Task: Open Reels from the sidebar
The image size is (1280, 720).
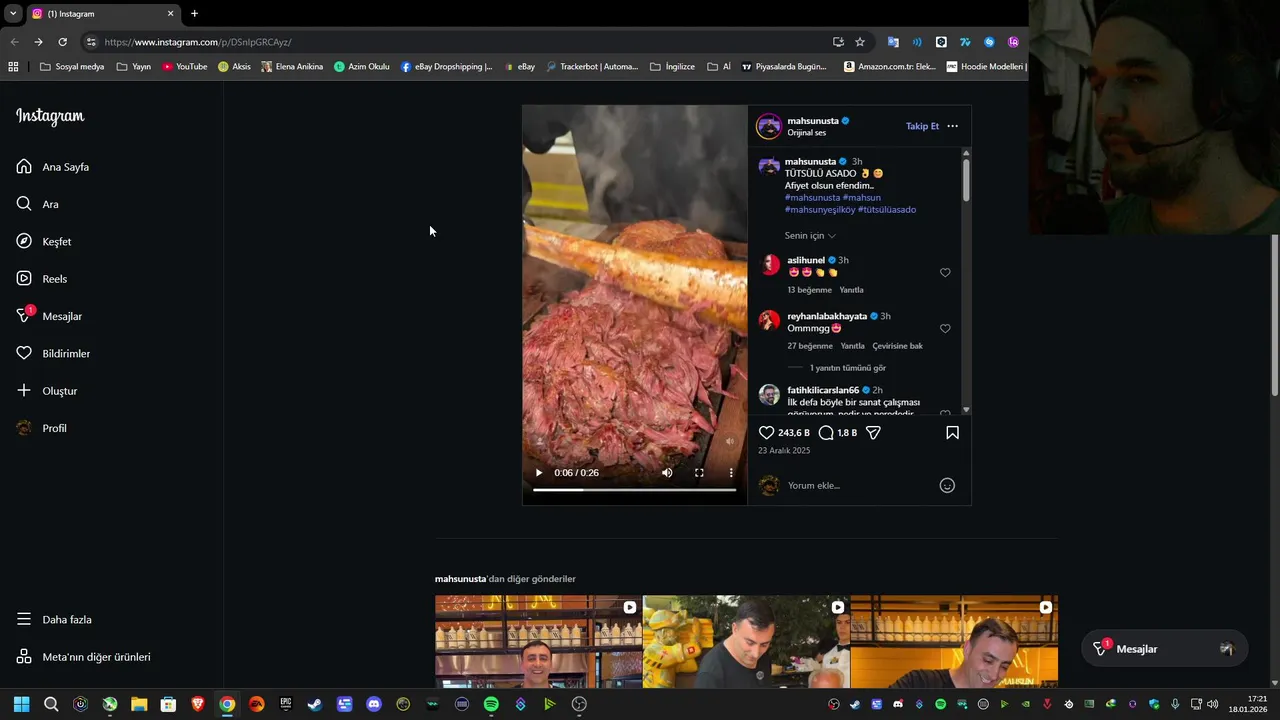Action: 42,279
